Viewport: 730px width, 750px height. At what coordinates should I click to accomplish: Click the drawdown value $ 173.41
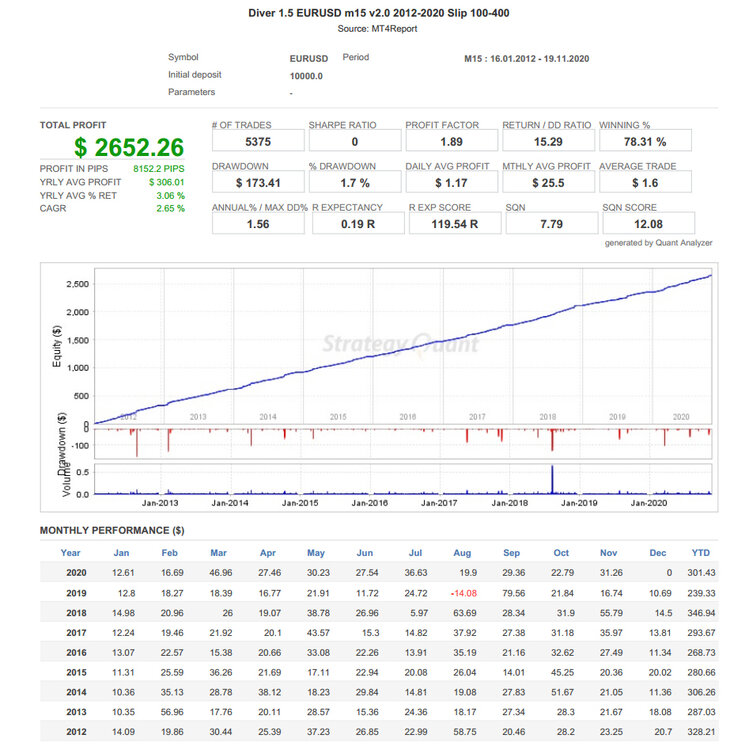[x=258, y=183]
